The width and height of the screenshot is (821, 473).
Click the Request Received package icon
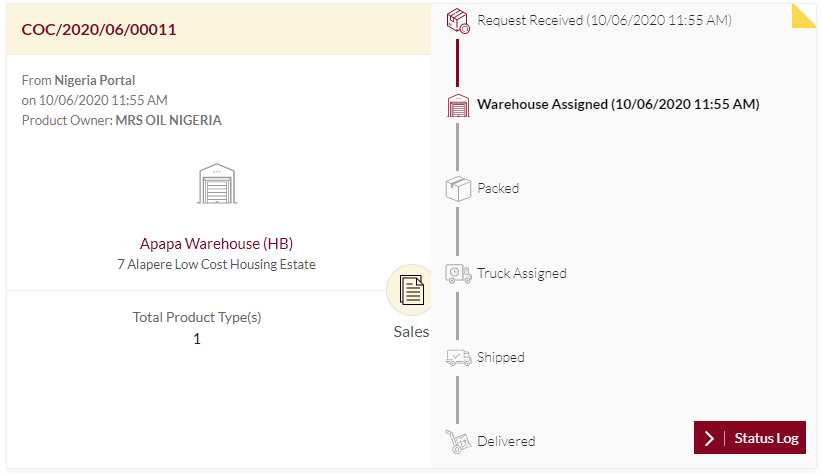pyautogui.click(x=458, y=21)
